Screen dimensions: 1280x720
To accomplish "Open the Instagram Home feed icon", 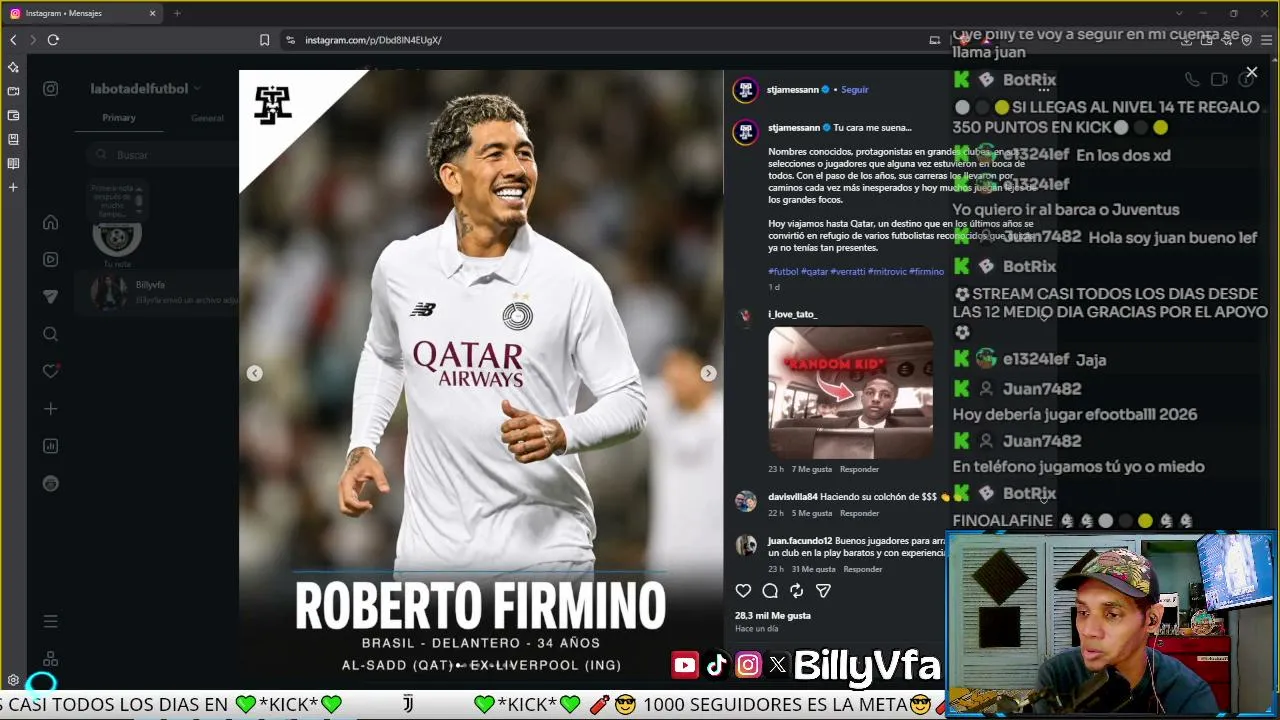I will [51, 222].
